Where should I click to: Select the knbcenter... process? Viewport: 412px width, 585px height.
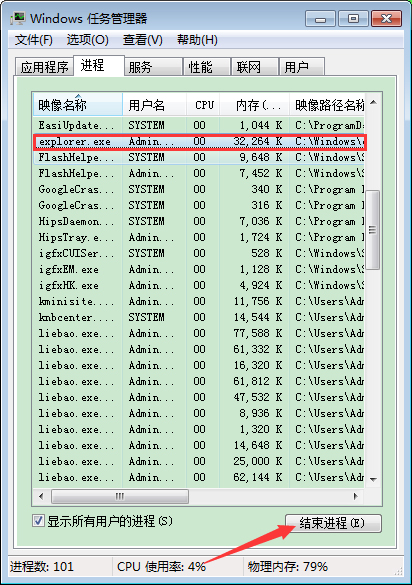tap(199, 317)
